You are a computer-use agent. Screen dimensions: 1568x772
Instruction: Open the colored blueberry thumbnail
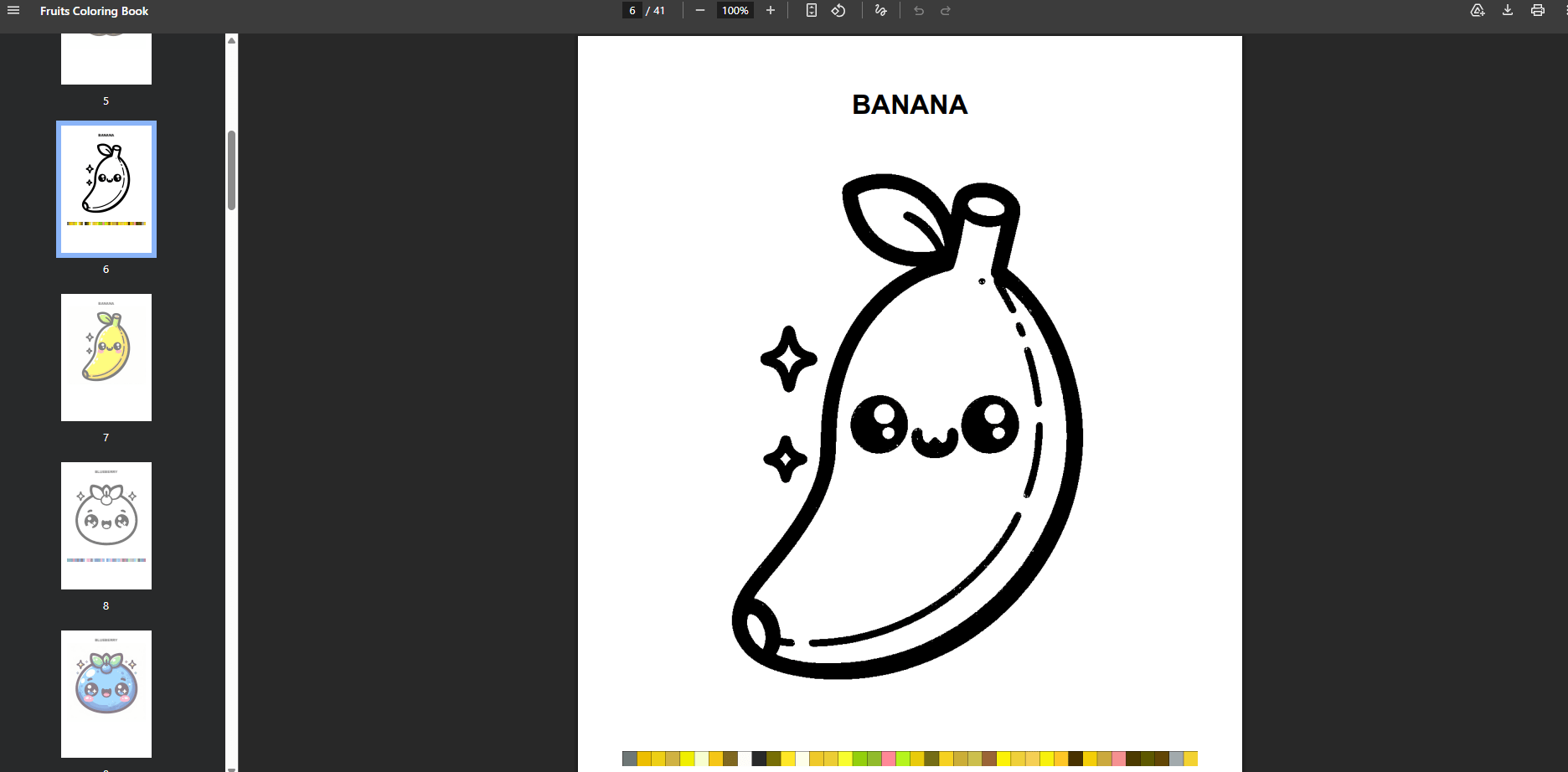click(x=106, y=694)
